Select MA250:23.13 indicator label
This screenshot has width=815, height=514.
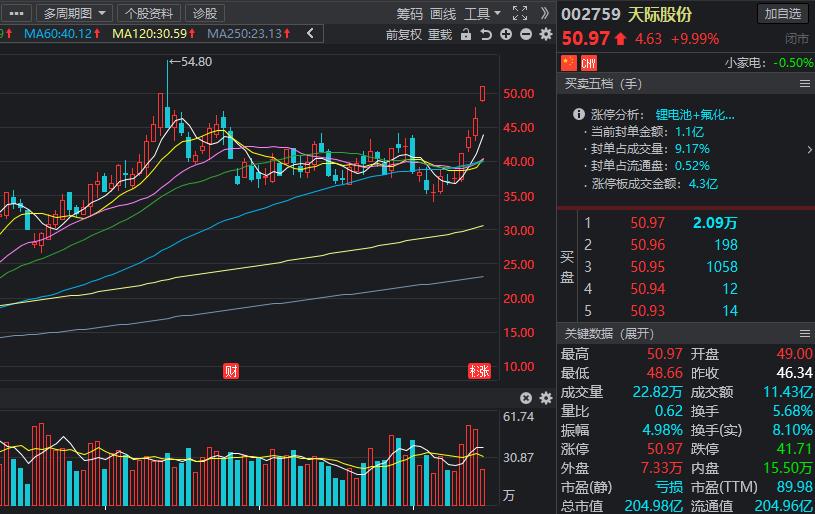[248, 34]
